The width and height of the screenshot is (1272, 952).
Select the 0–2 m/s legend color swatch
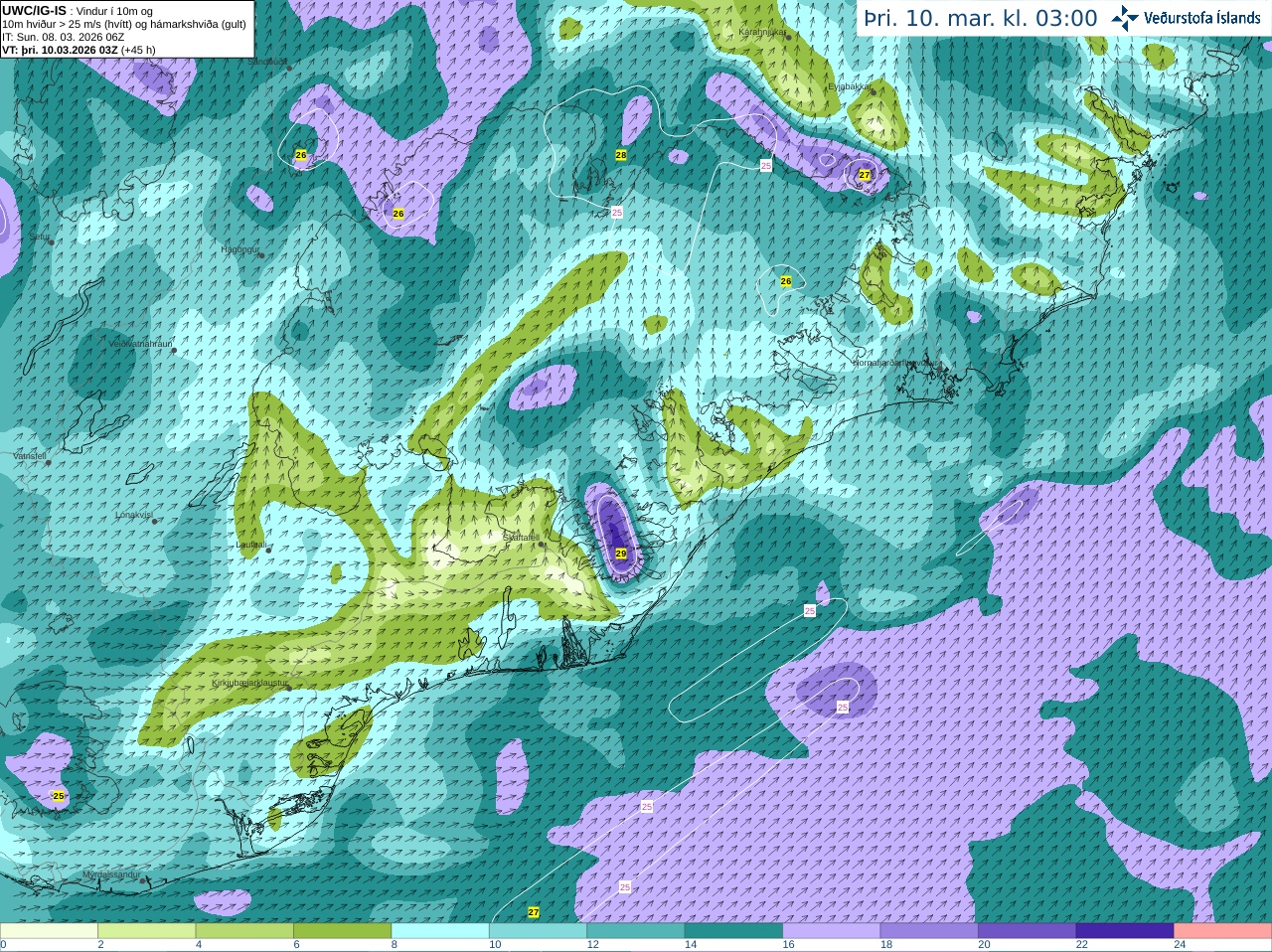coord(49,931)
